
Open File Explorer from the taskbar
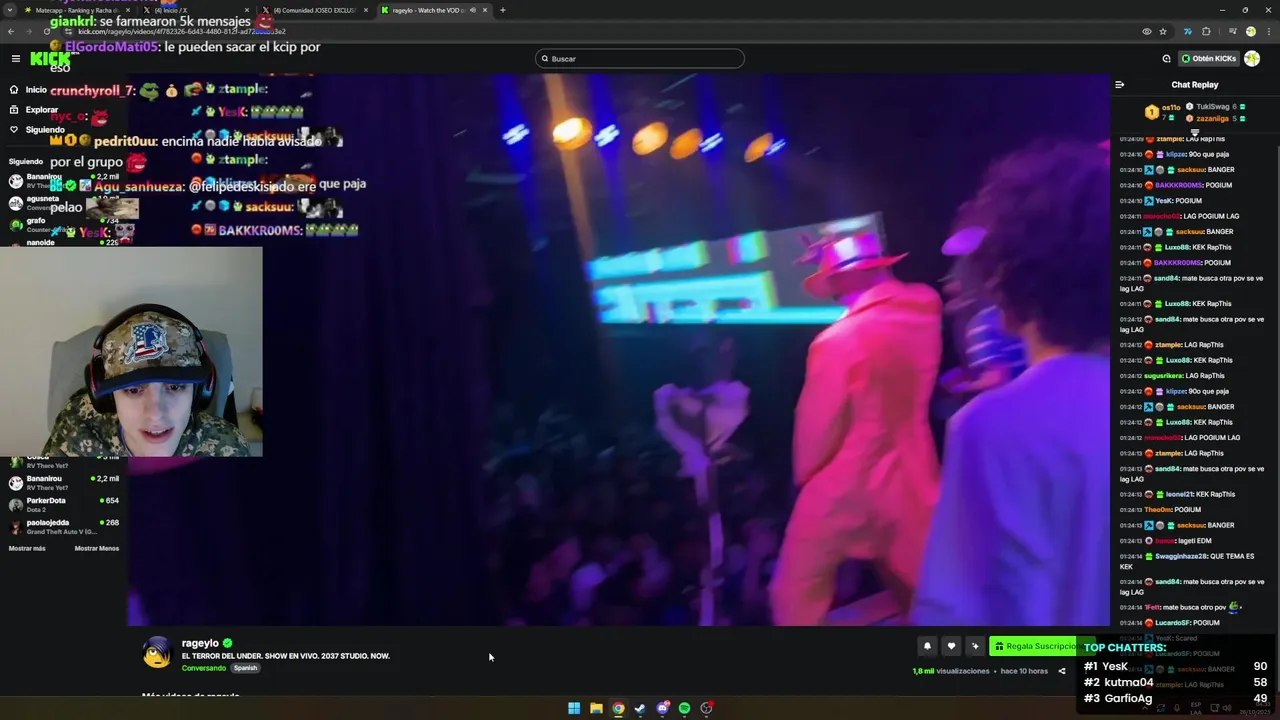(596, 708)
